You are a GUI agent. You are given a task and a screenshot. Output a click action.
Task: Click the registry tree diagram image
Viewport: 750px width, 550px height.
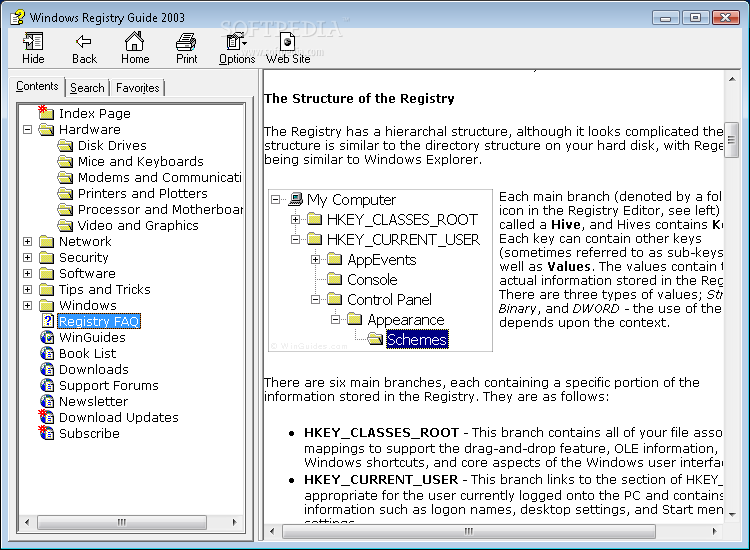(x=380, y=270)
